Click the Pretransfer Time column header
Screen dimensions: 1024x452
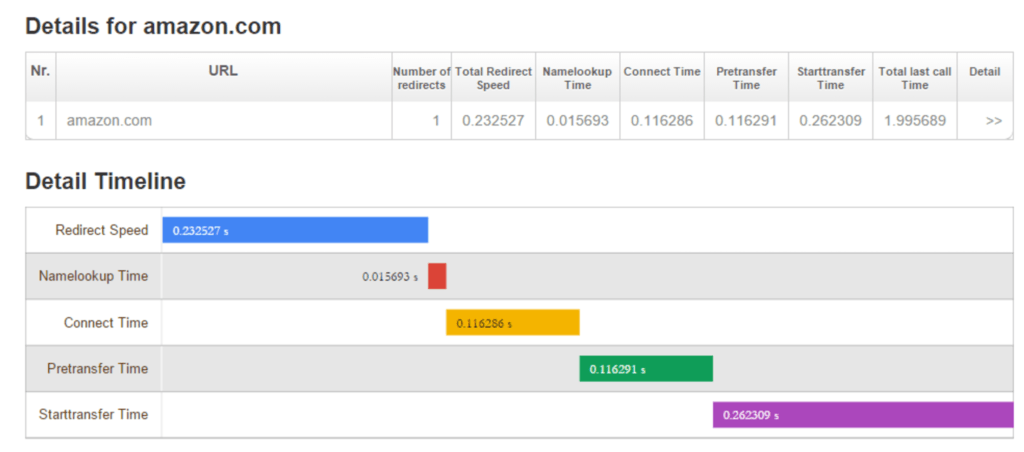click(746, 78)
